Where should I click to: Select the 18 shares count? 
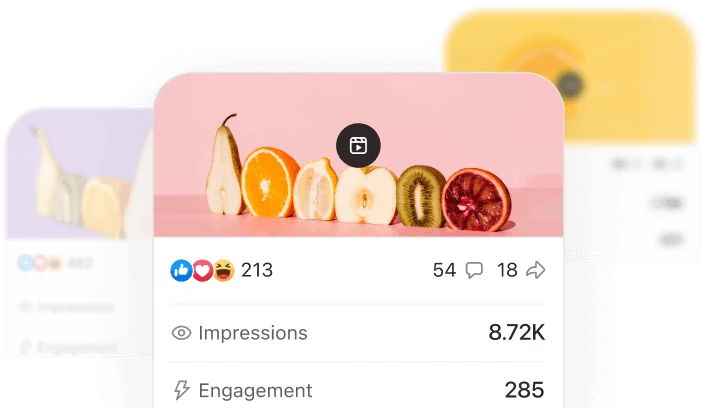[507, 270]
